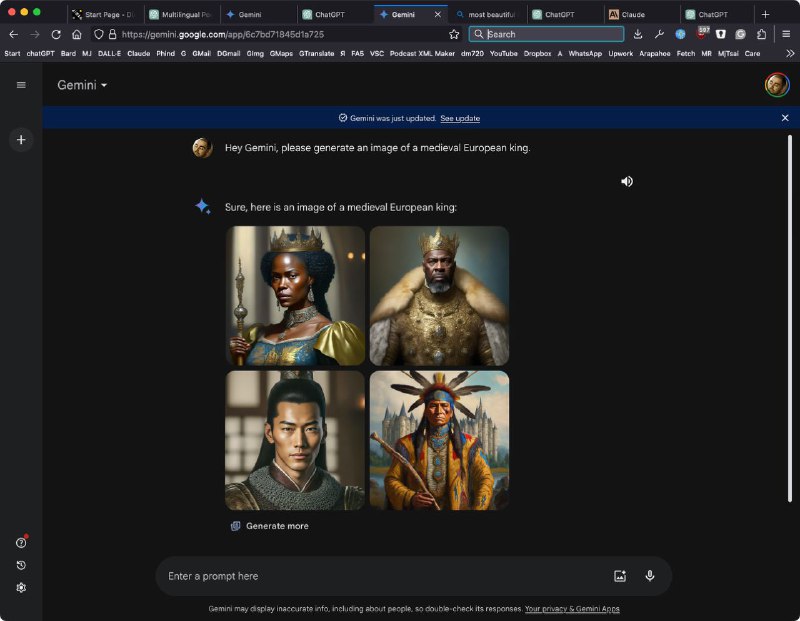Open the extensions puzzle-piece icon

point(761,34)
